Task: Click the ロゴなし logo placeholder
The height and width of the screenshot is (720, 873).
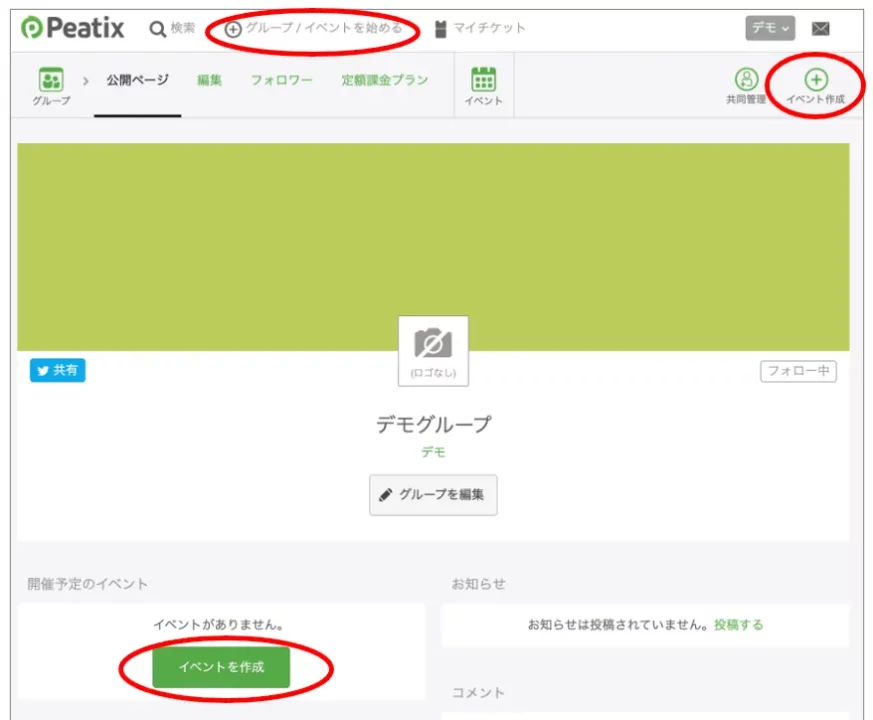Action: coord(433,351)
